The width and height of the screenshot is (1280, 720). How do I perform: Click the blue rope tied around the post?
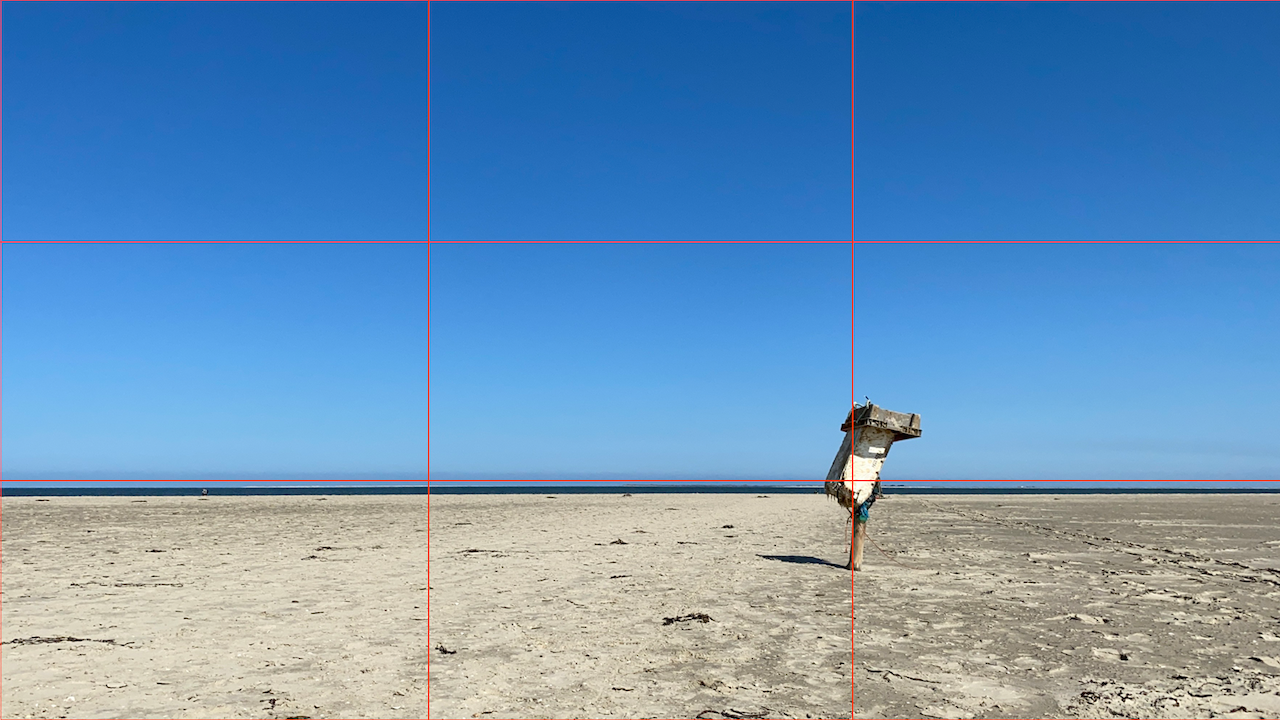pos(862,510)
